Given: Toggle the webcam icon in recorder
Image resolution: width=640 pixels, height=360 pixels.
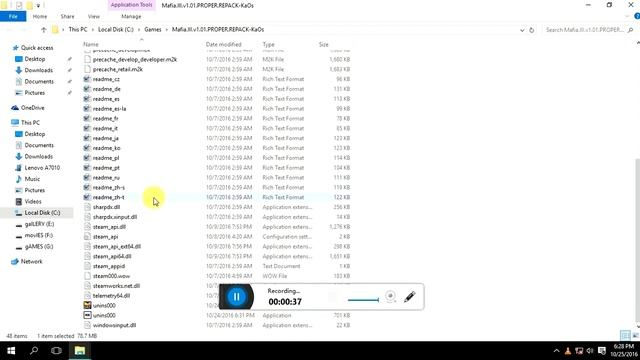Looking at the screenshot, I should point(390,296).
